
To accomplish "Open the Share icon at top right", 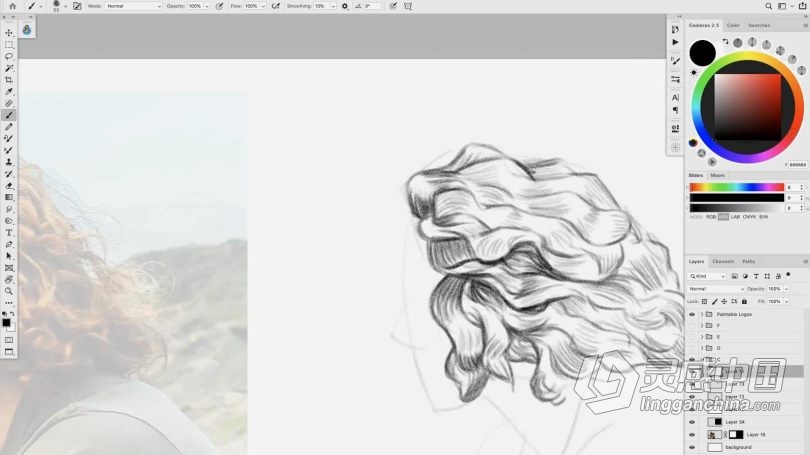I will pos(802,6).
